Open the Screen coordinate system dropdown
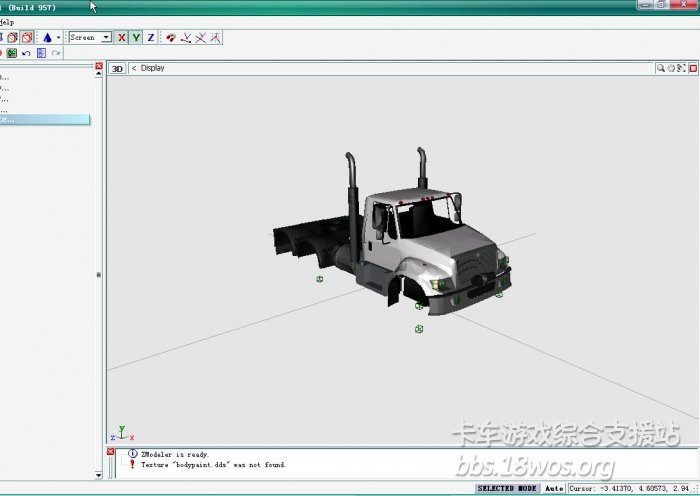Screen dimensions: 700x496 107,37
